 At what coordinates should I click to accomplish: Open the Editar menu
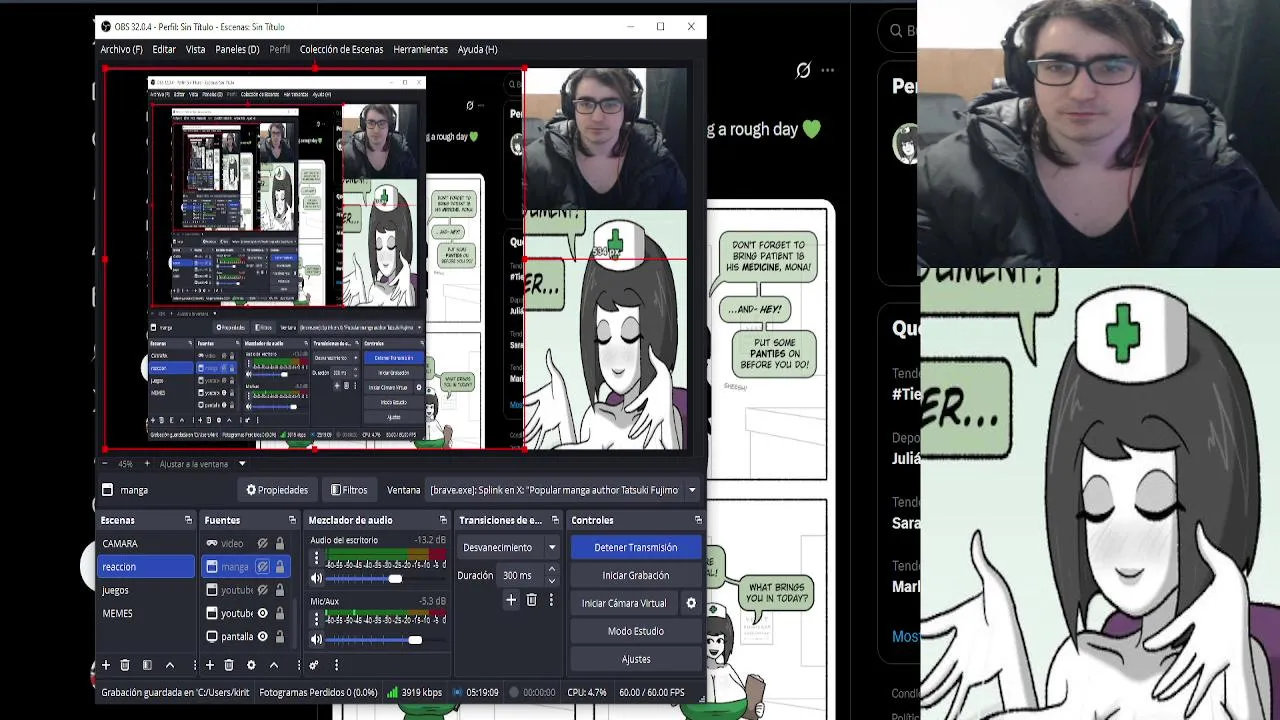tap(164, 49)
